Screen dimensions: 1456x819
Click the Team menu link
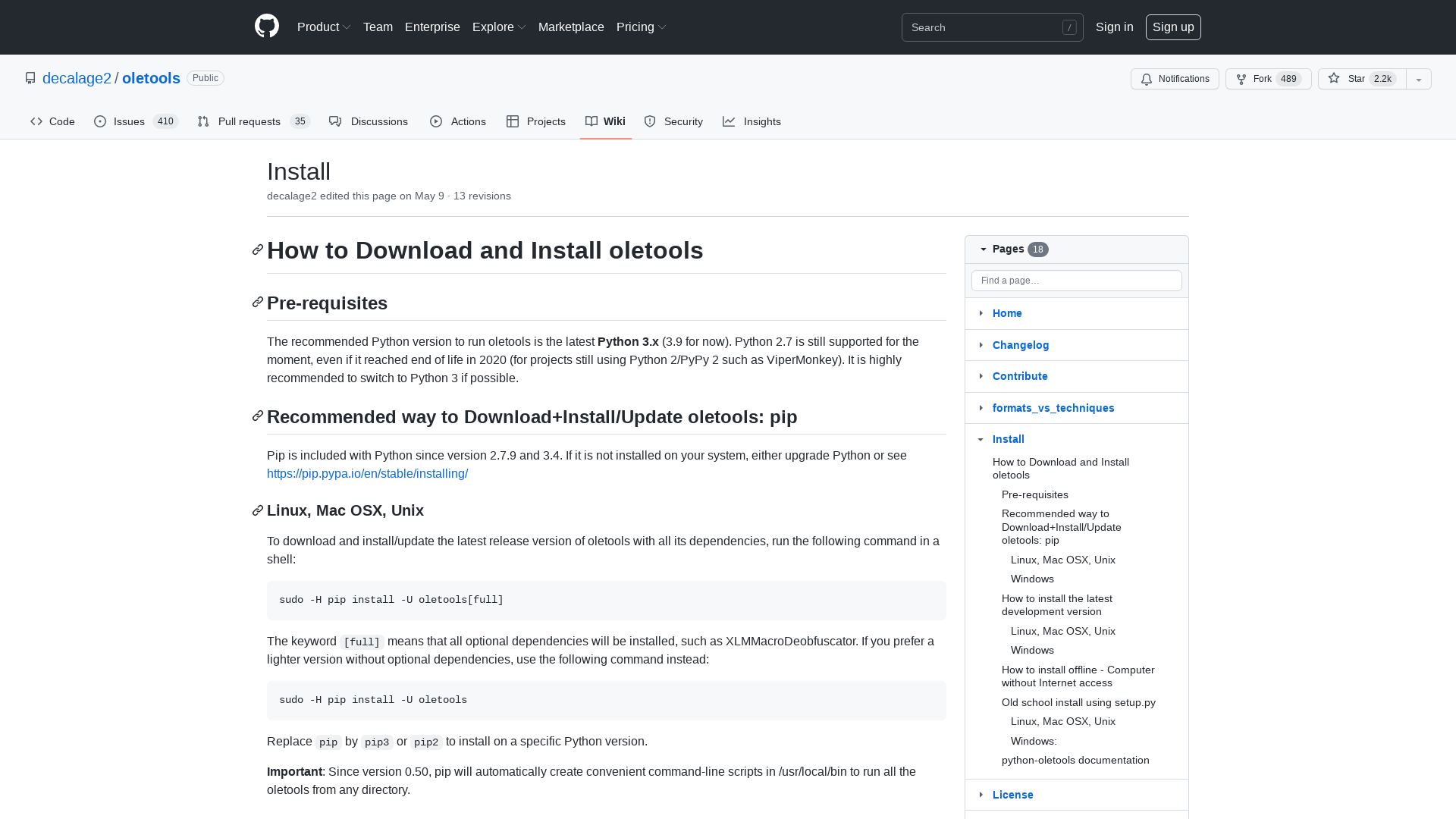[x=378, y=27]
